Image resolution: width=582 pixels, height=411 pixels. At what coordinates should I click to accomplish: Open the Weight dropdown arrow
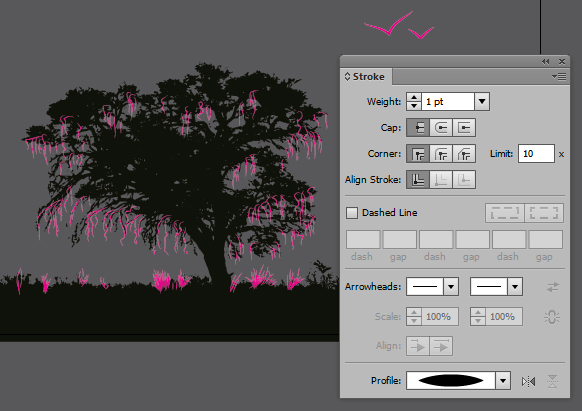[x=482, y=101]
